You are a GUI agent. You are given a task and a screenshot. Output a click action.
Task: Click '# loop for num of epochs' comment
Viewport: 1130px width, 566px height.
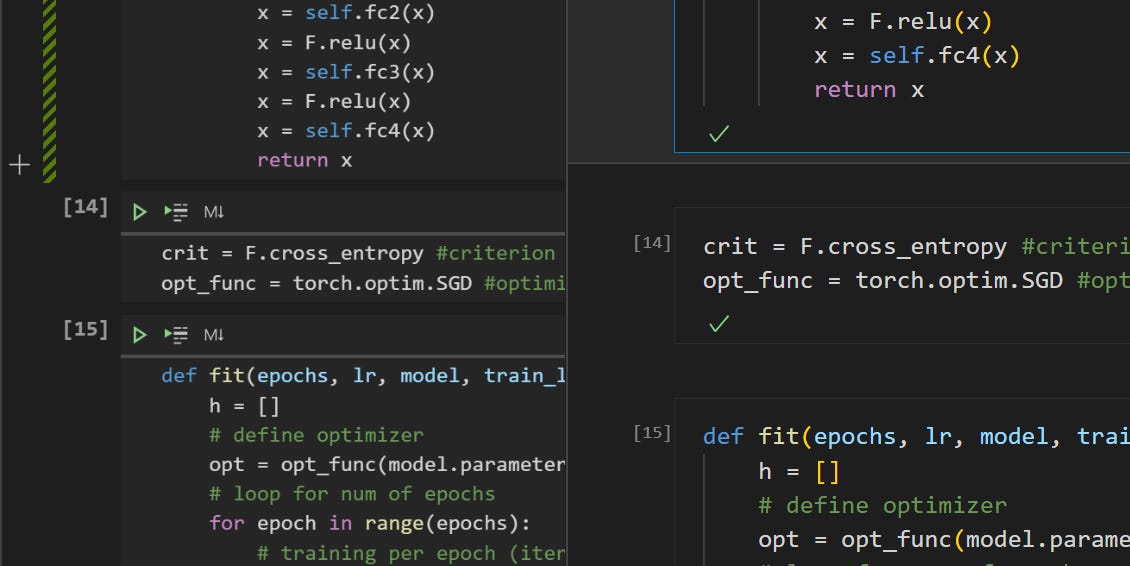point(352,494)
